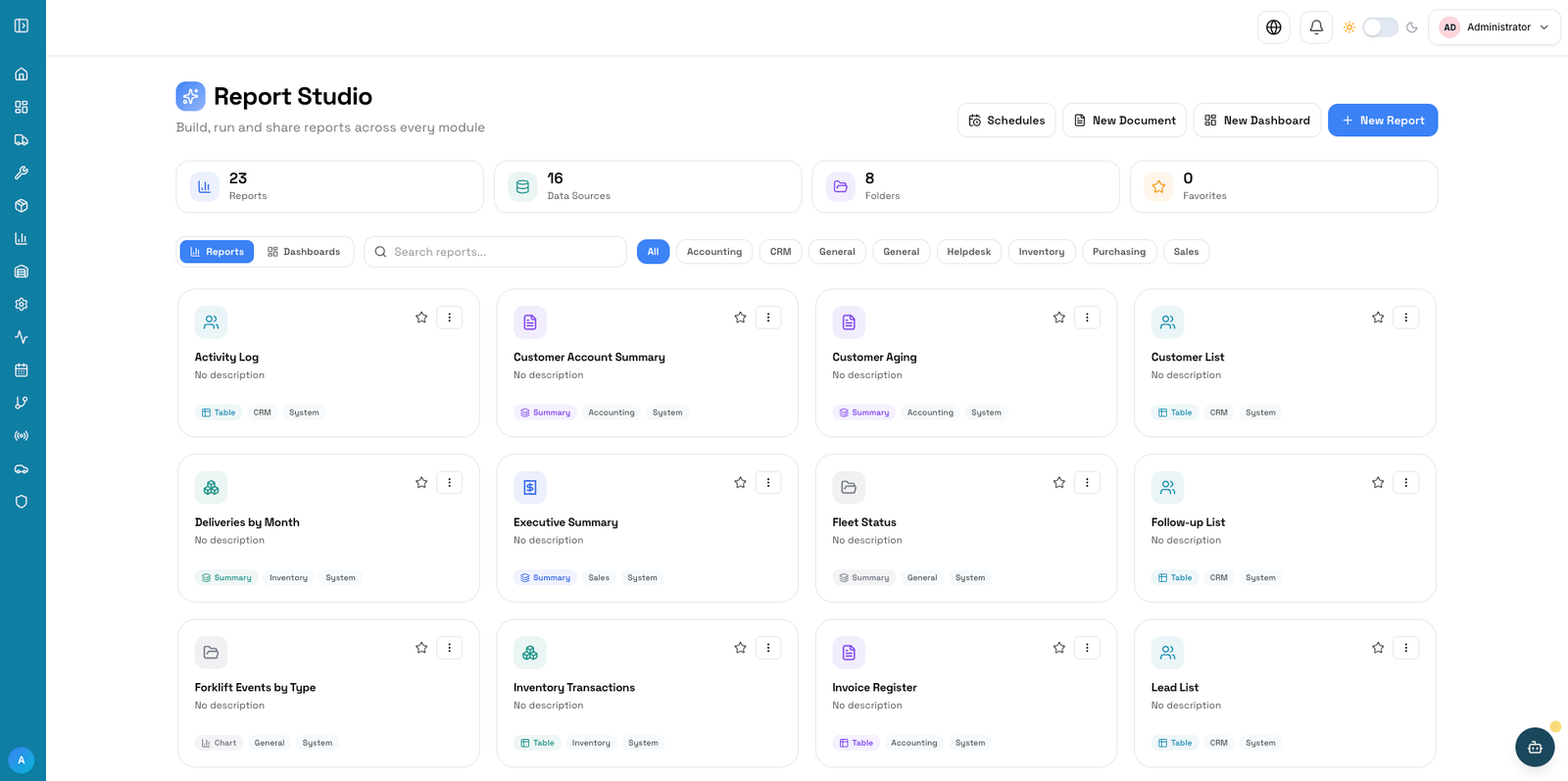This screenshot has height=781, width=1568.
Task: Open the warehouse icon in sidebar
Action: click(22, 271)
